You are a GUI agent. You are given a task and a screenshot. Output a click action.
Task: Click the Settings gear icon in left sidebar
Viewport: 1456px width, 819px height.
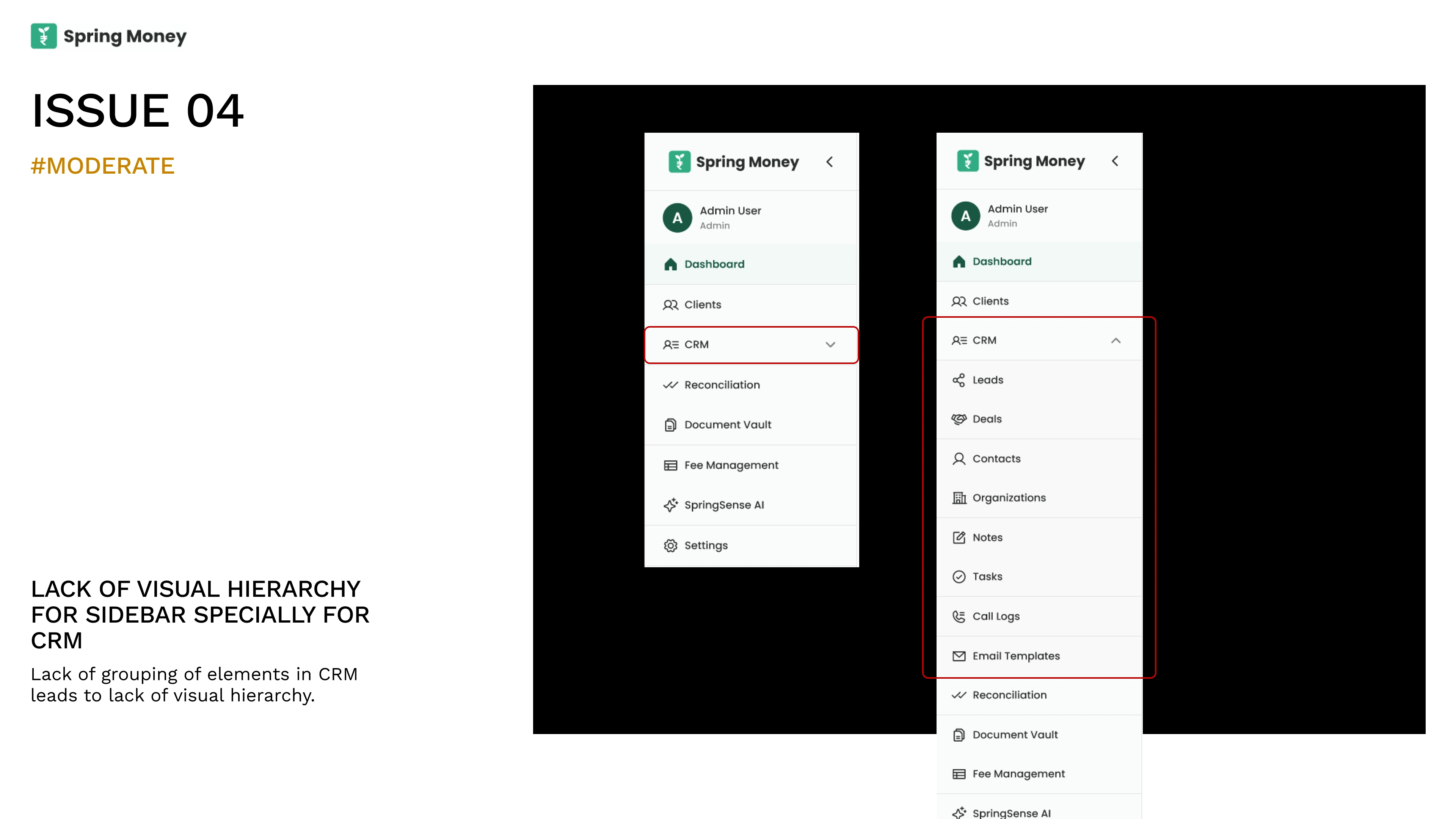pyautogui.click(x=670, y=546)
